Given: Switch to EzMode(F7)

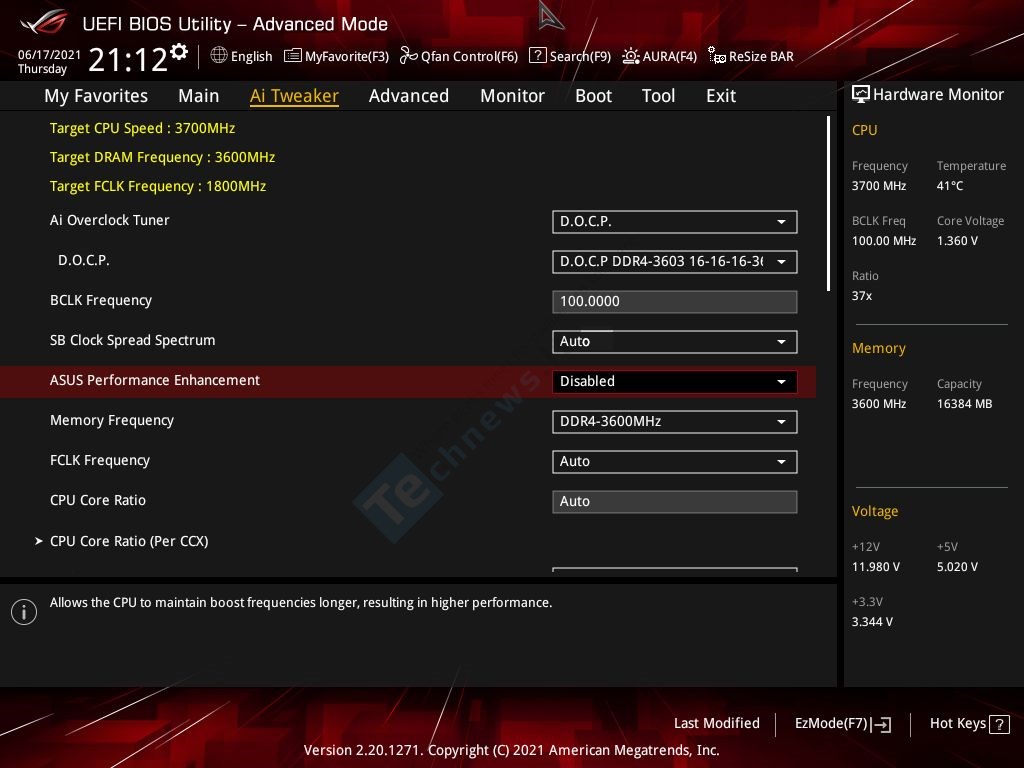Looking at the screenshot, I should (842, 724).
